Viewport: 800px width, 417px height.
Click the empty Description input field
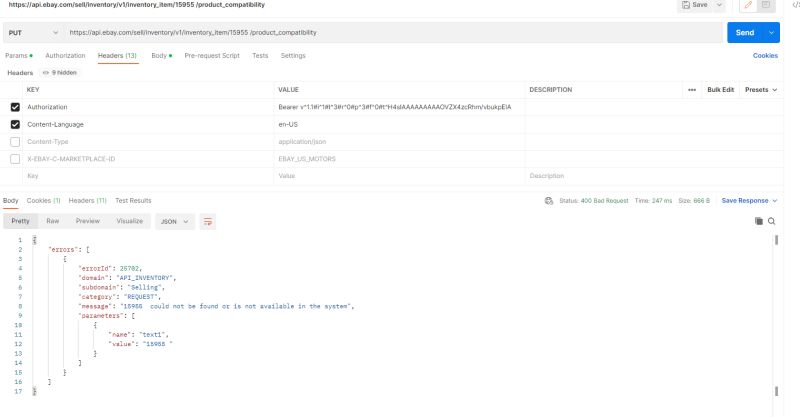coord(653,176)
